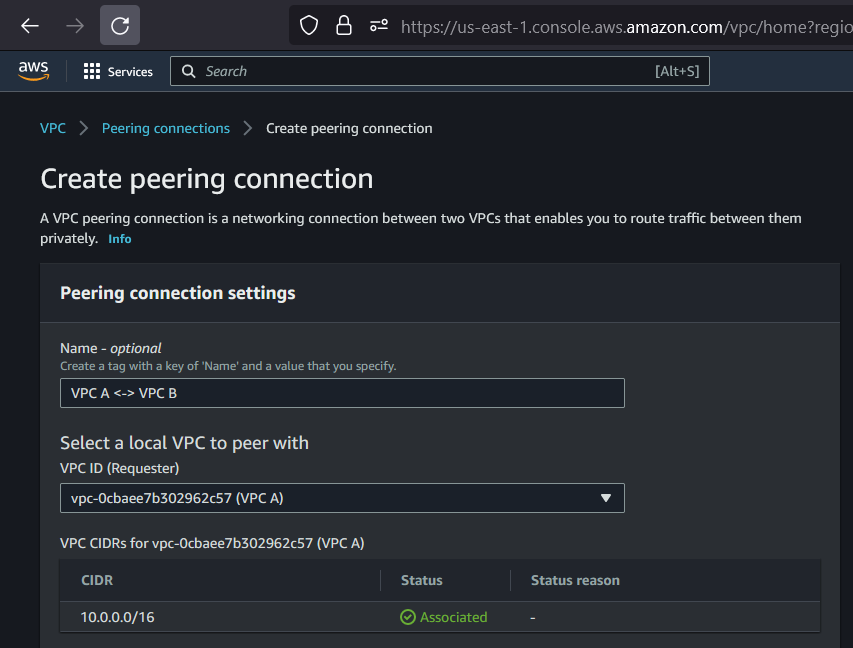Open the site permissions icon
The image size is (853, 648).
379,26
